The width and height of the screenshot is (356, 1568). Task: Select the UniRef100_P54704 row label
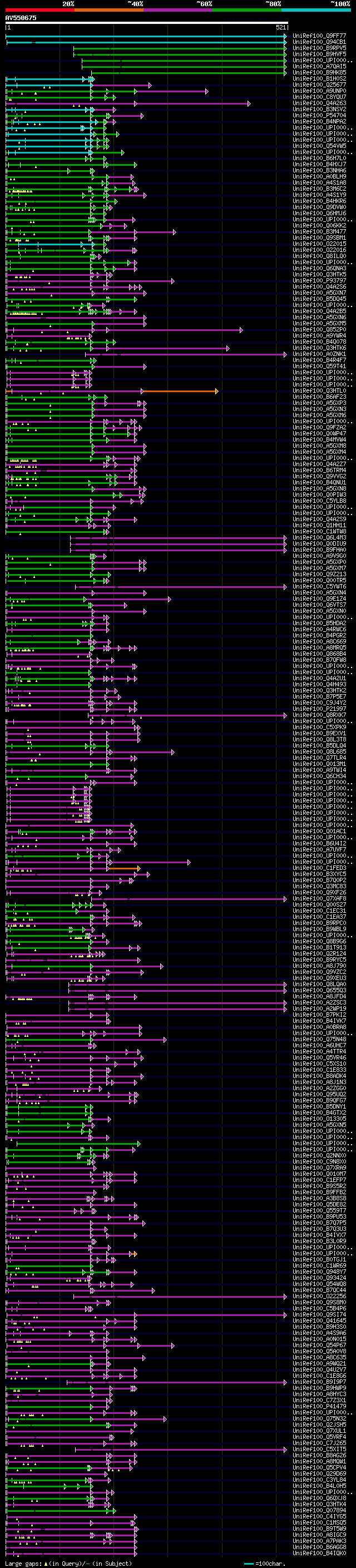[x=319, y=115]
